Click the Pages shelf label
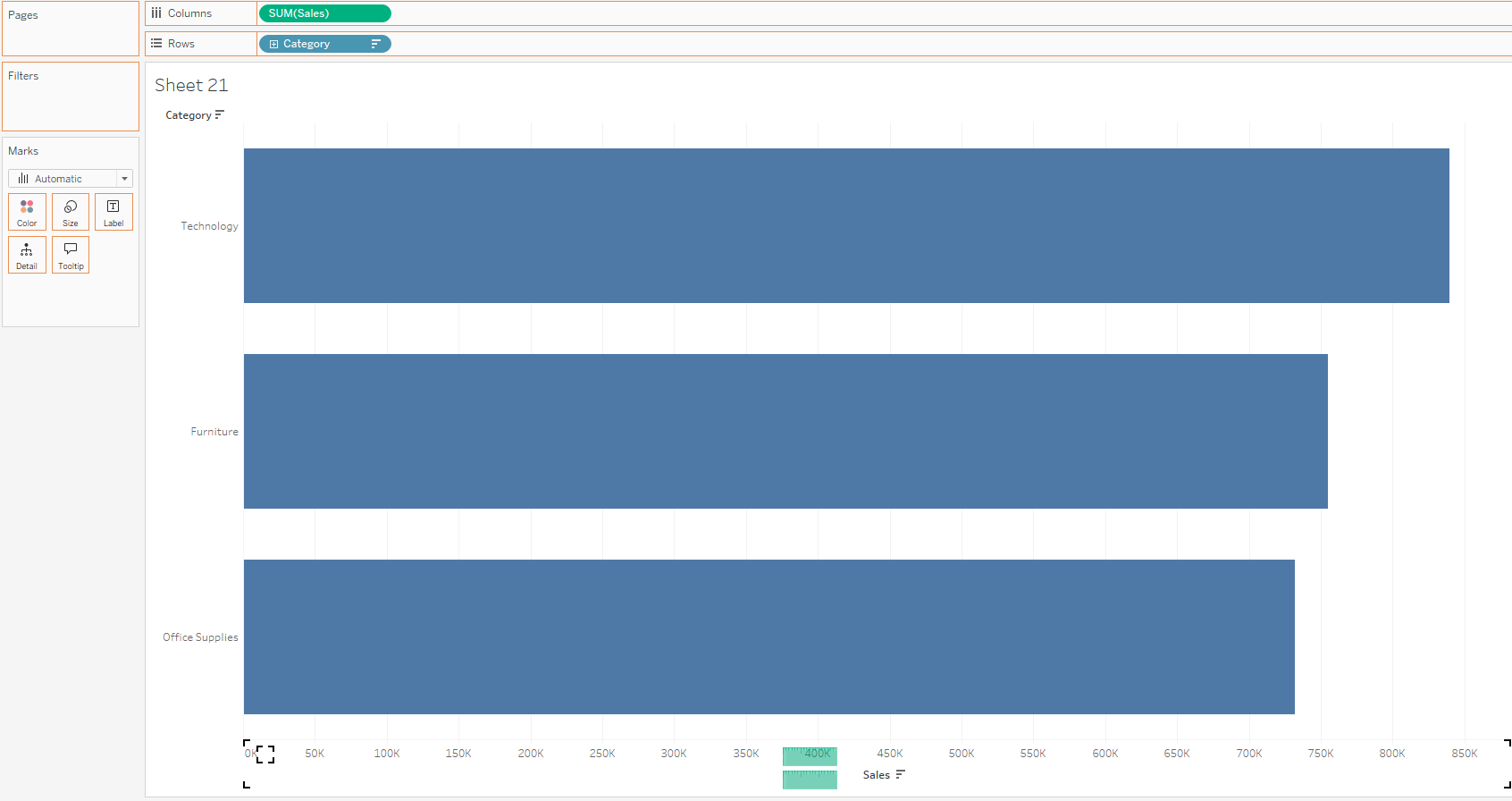Screen dimensions: 1512x801 pos(23,15)
